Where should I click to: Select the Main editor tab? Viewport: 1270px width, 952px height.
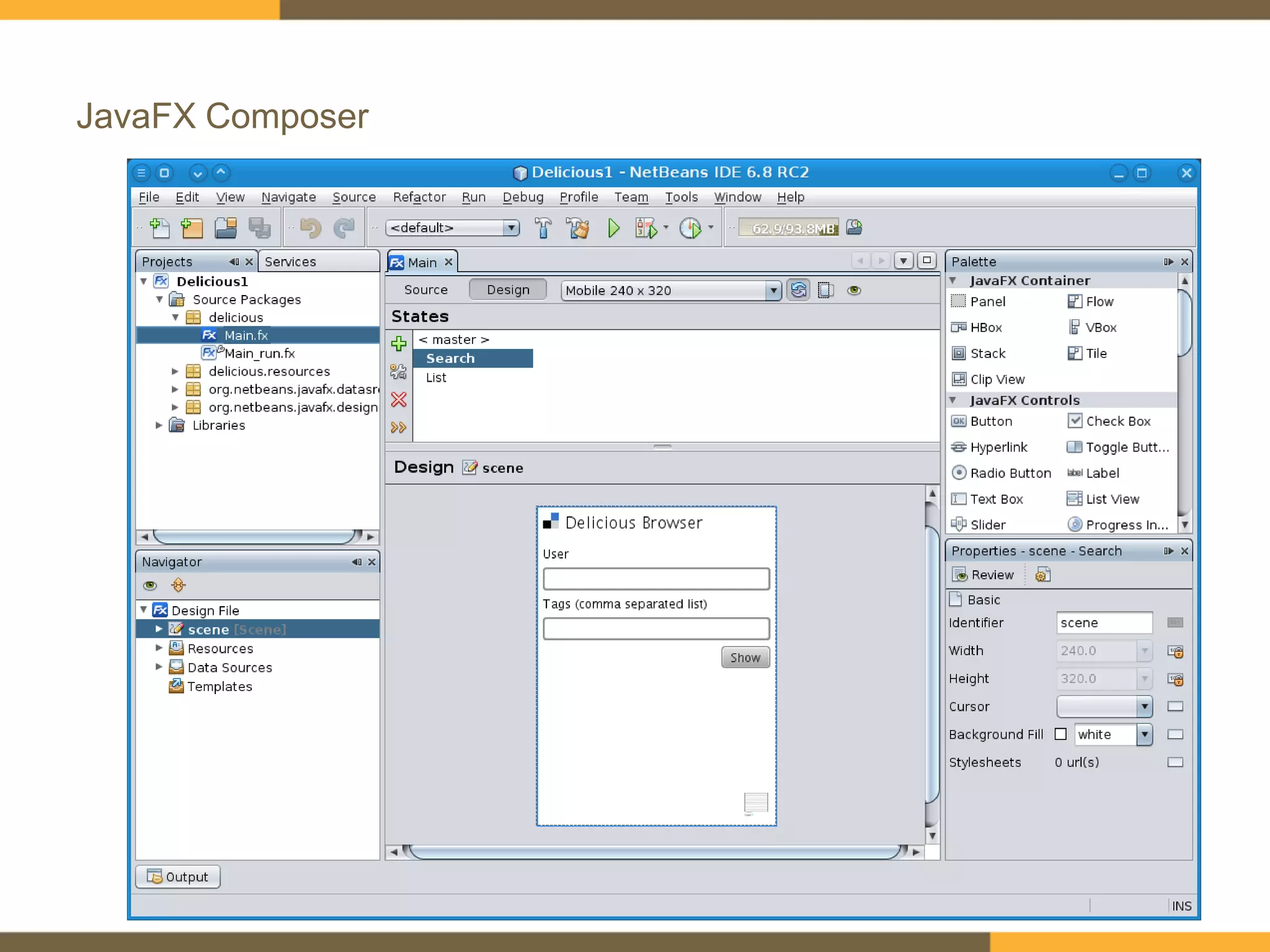coord(422,262)
